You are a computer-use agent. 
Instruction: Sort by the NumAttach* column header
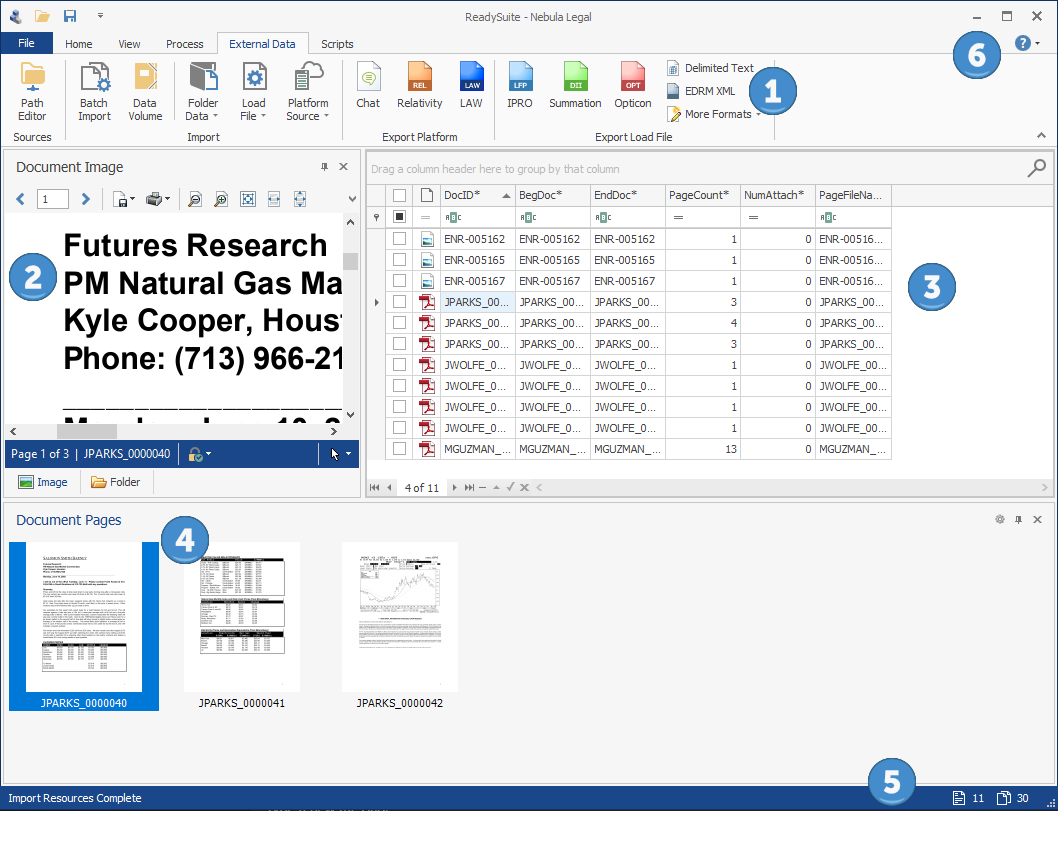(x=777, y=196)
